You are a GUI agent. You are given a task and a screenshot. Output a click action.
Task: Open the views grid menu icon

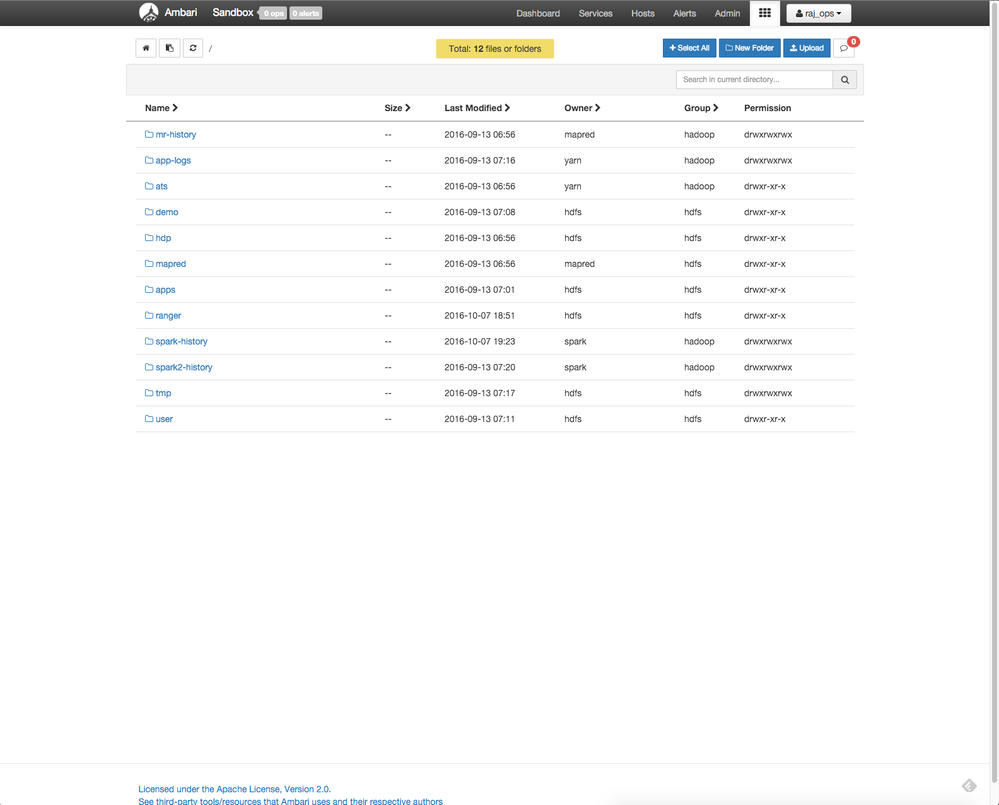765,13
